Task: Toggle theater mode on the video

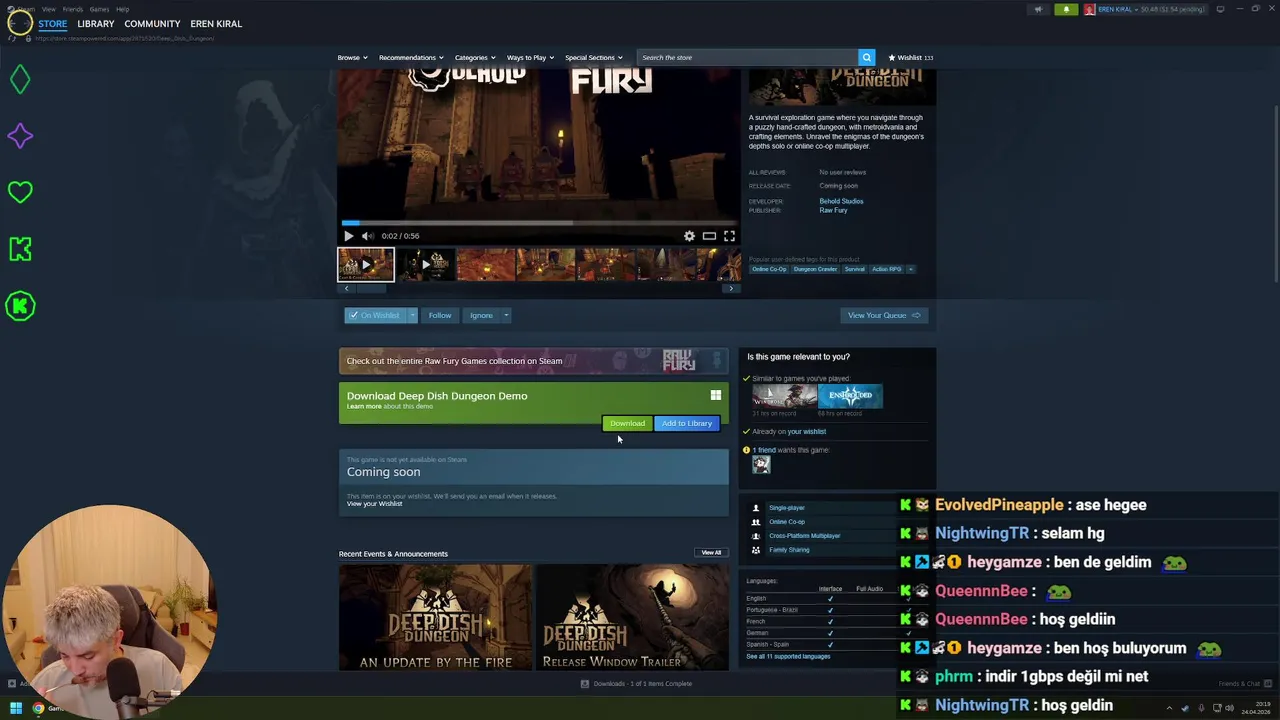Action: [x=709, y=236]
